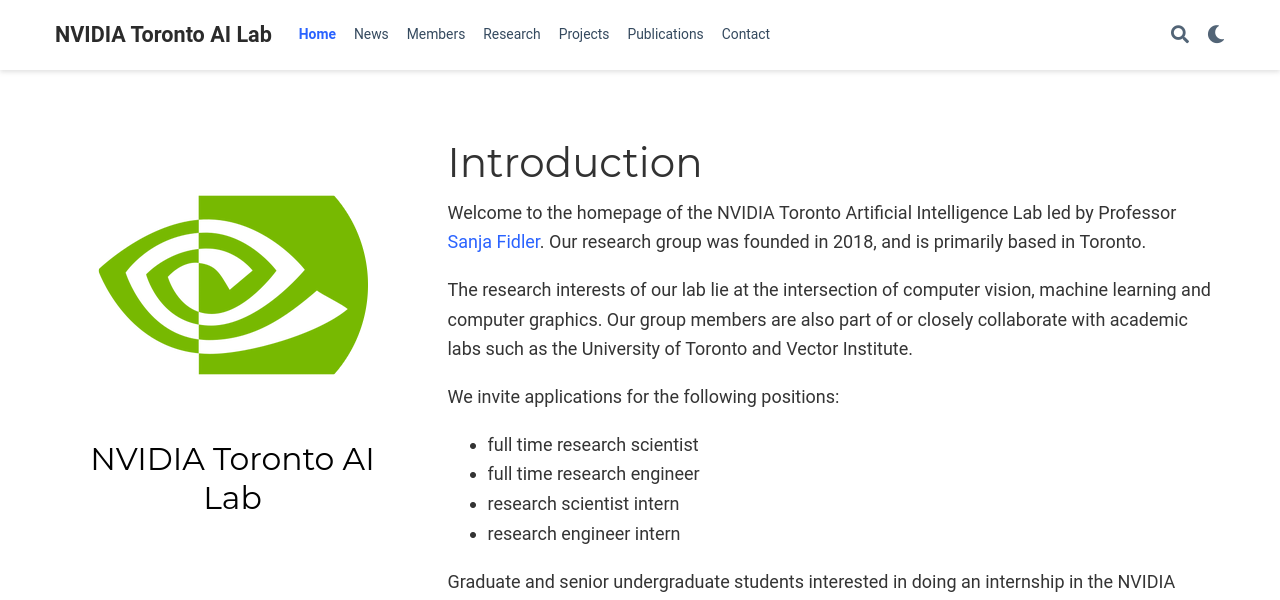
Task: Go to the Contact section
Action: point(746,34)
